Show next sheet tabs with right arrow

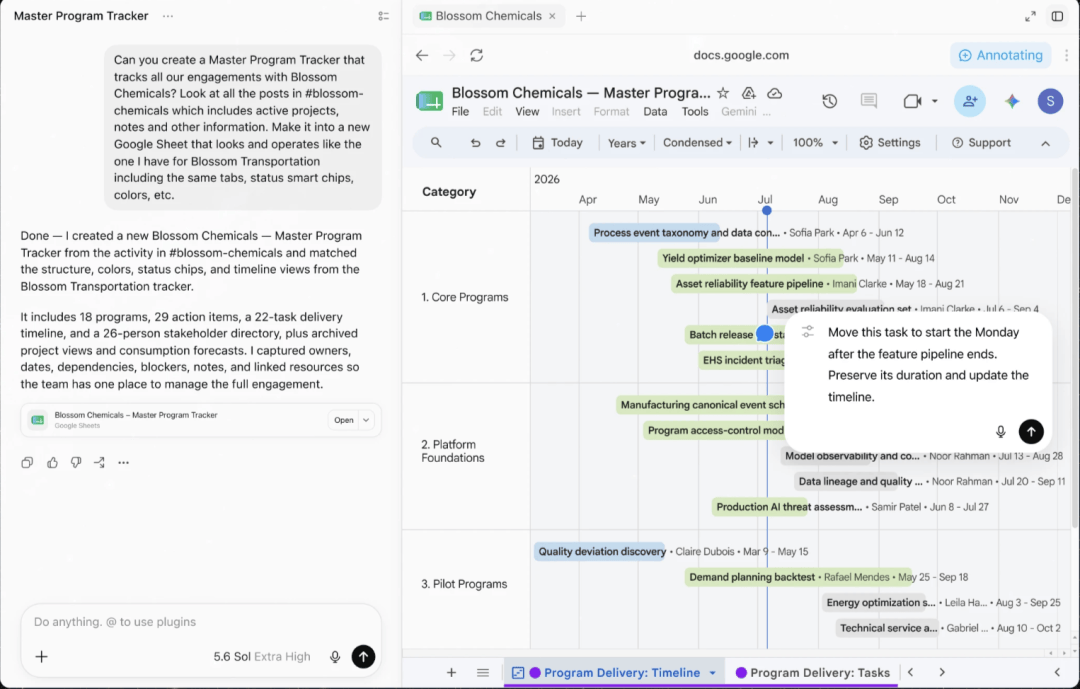(942, 672)
